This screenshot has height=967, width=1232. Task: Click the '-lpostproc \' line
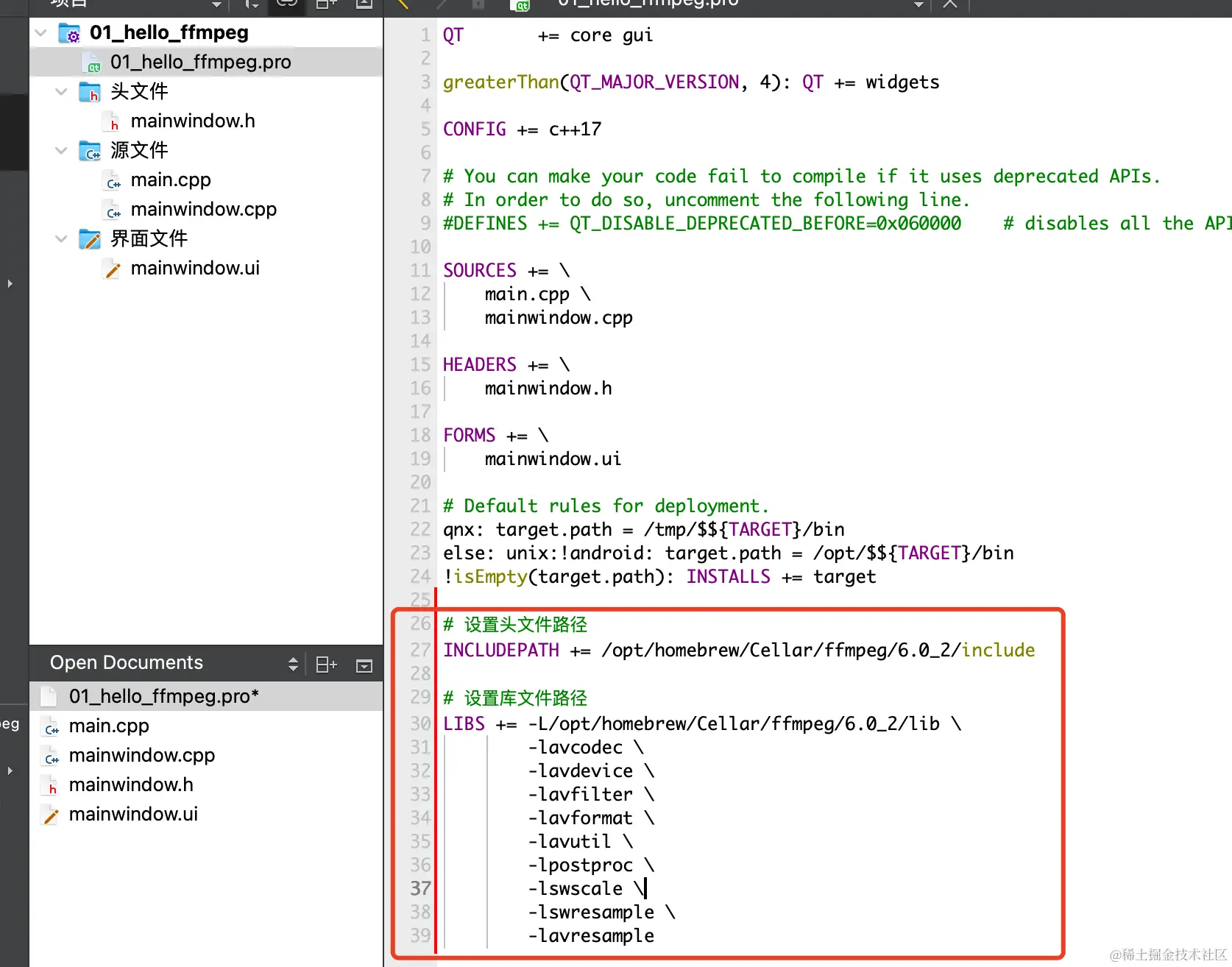(591, 865)
